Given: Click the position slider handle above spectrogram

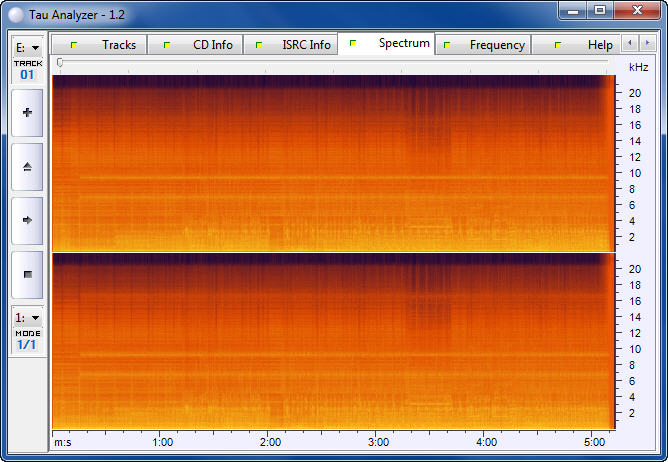Looking at the screenshot, I should (x=60, y=62).
